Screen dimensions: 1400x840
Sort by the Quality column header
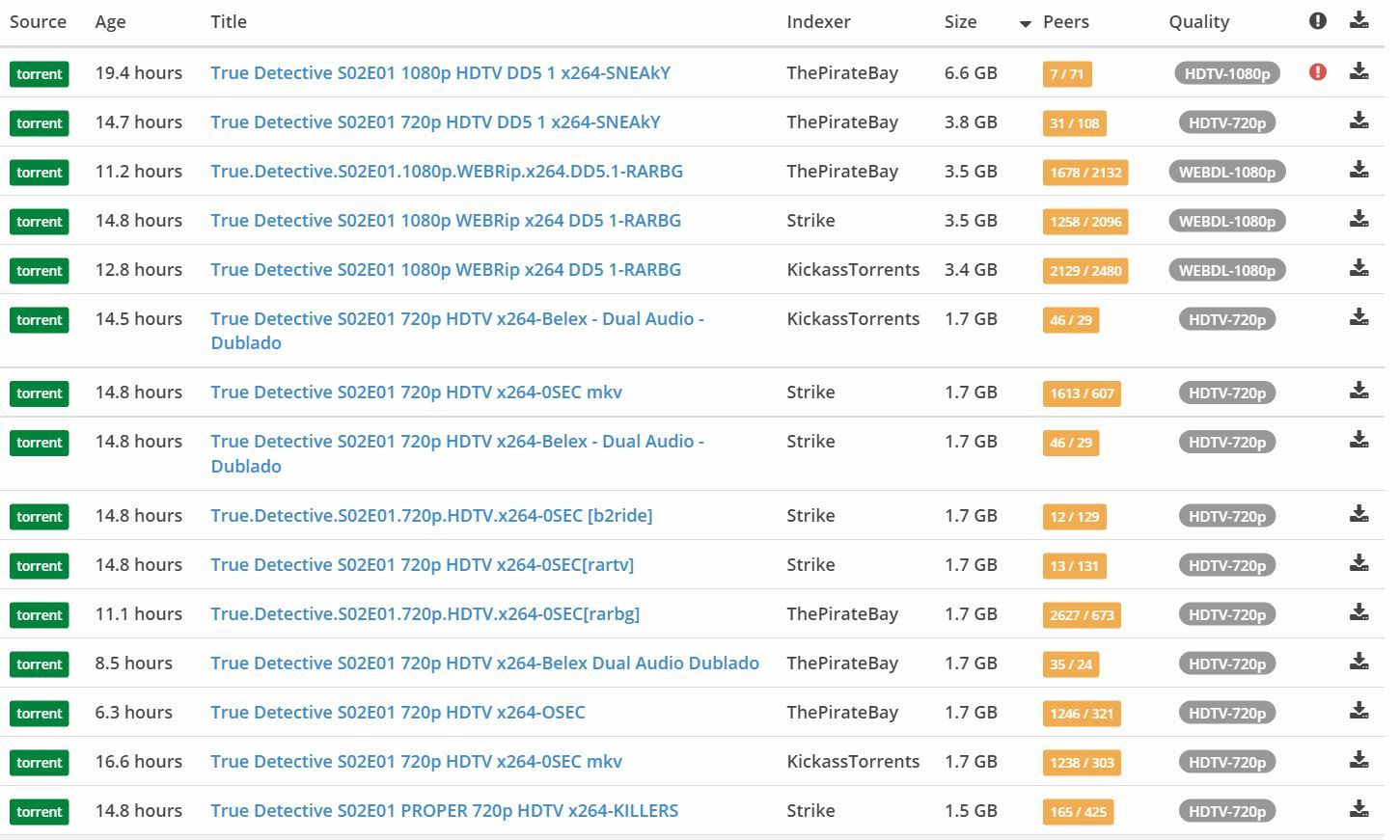[x=1198, y=22]
